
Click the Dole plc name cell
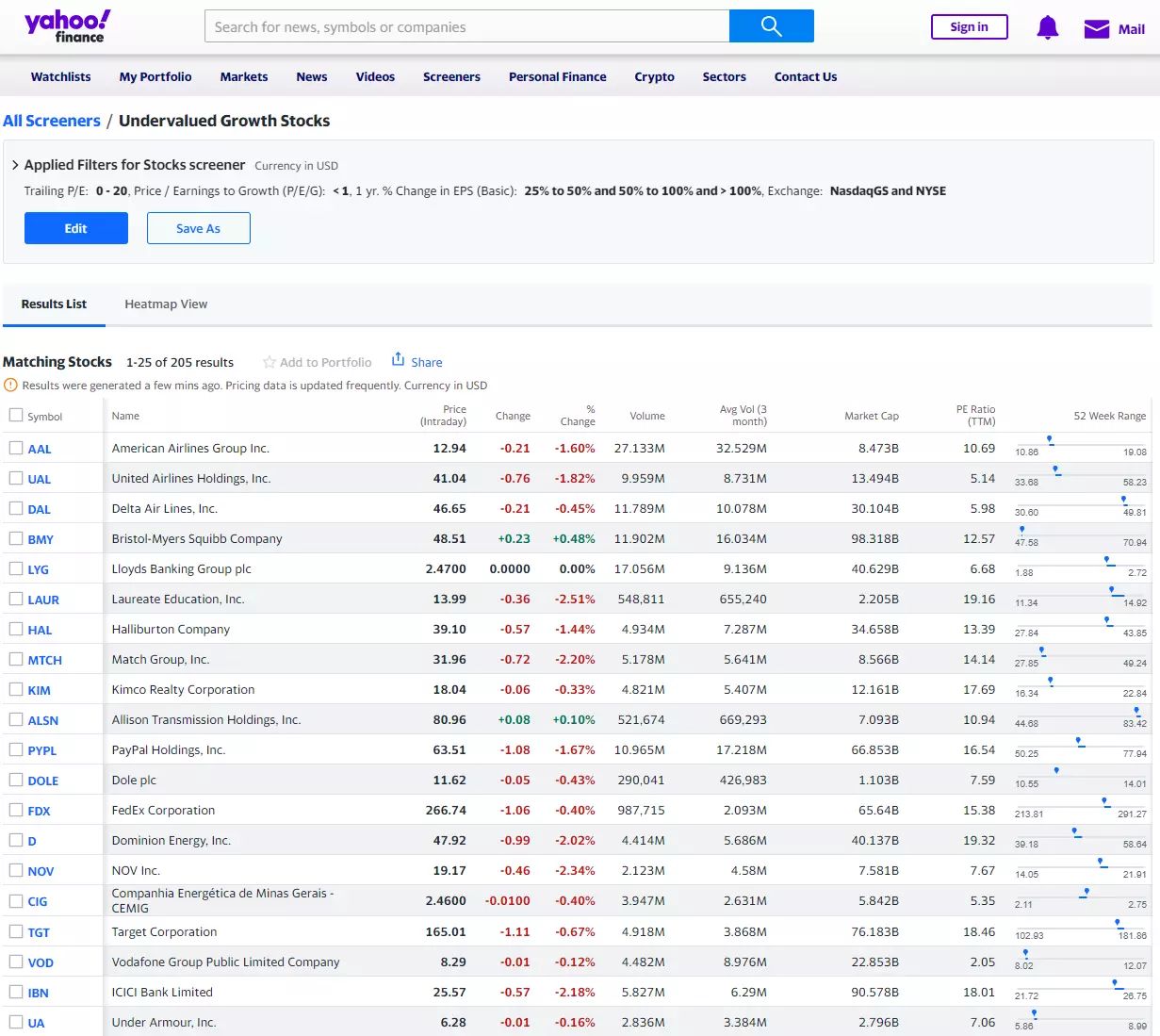(x=135, y=780)
